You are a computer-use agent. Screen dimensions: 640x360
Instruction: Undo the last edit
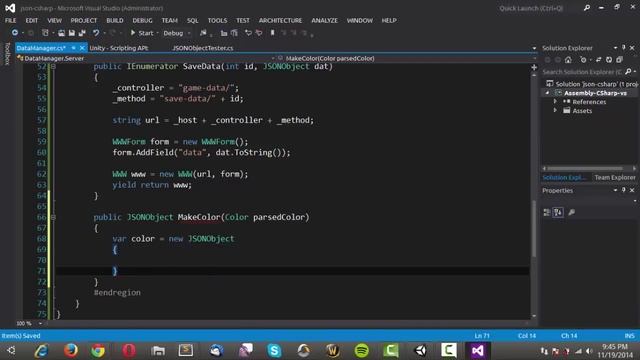click(x=96, y=33)
